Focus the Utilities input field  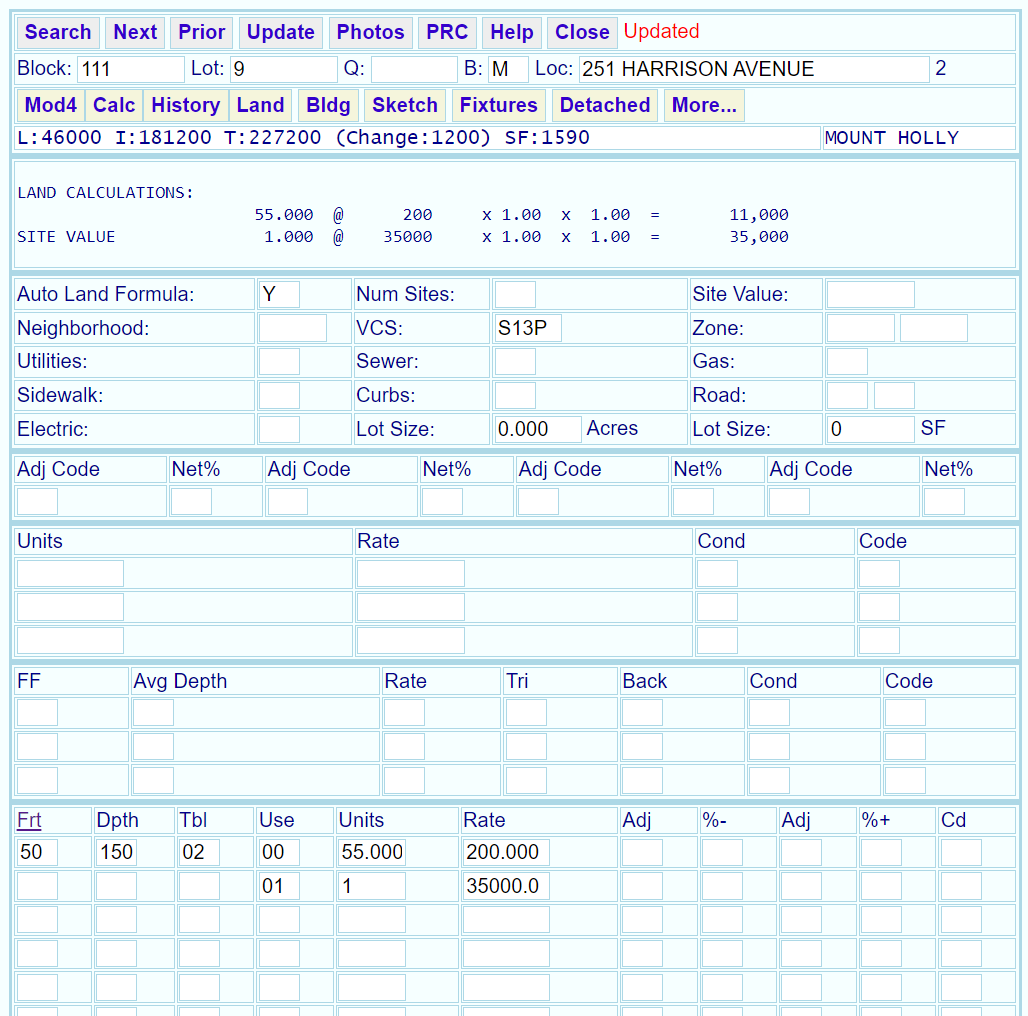279,362
